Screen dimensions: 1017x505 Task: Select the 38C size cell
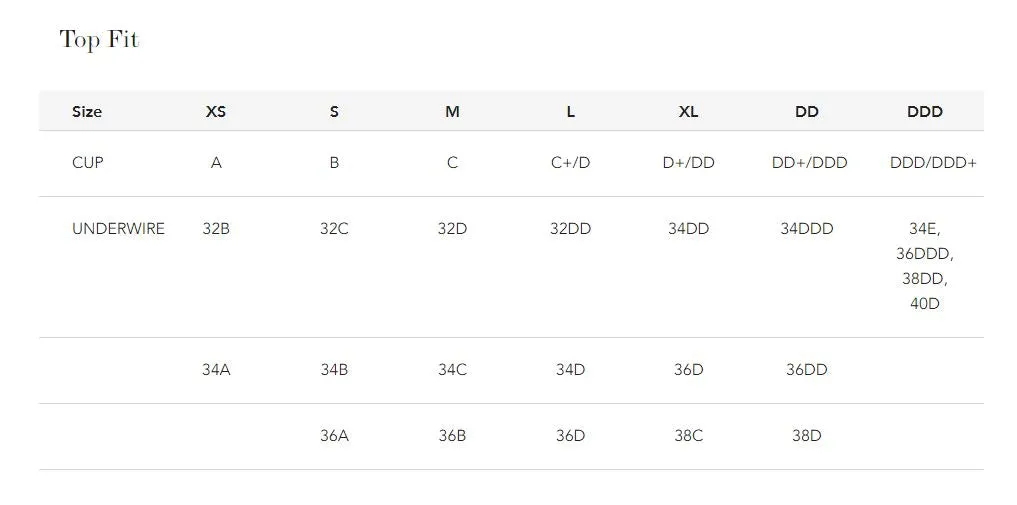click(x=688, y=436)
